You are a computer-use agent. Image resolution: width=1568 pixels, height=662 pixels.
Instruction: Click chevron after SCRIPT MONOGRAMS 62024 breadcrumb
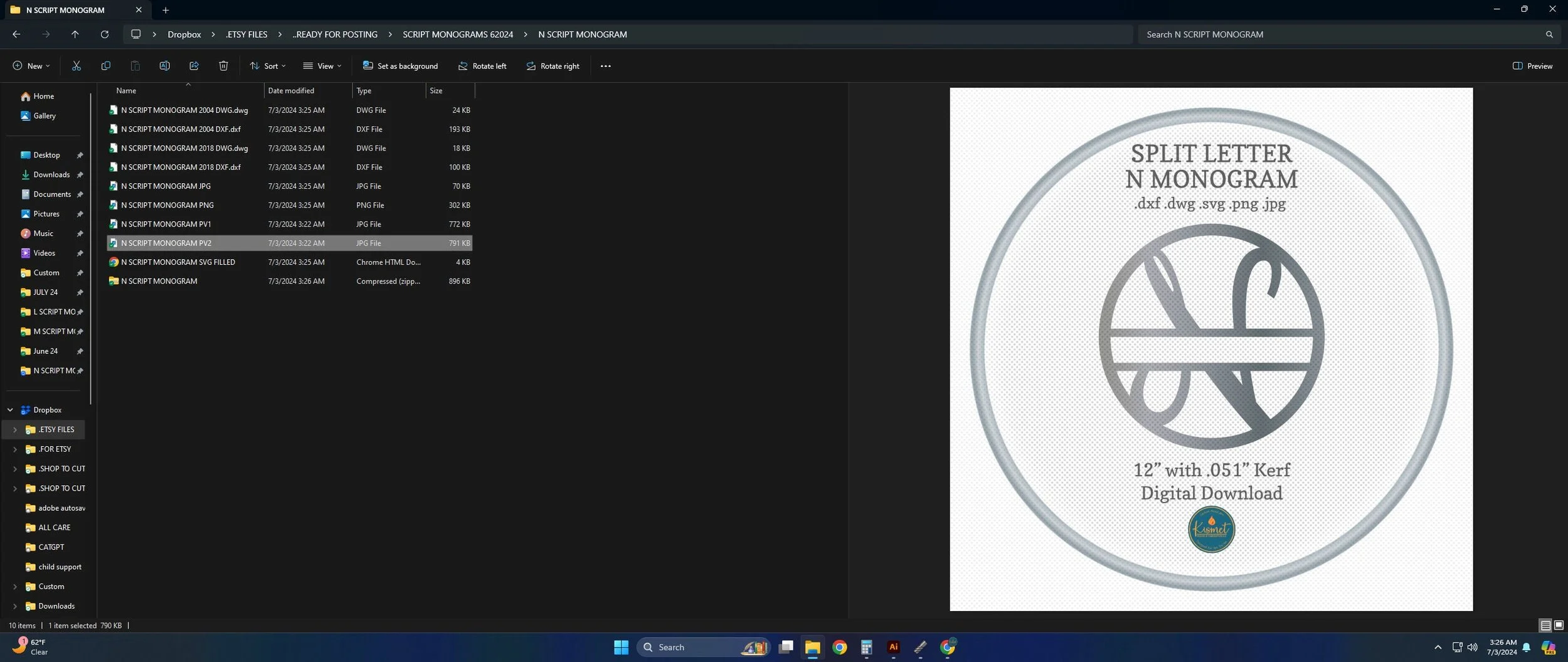(x=525, y=35)
